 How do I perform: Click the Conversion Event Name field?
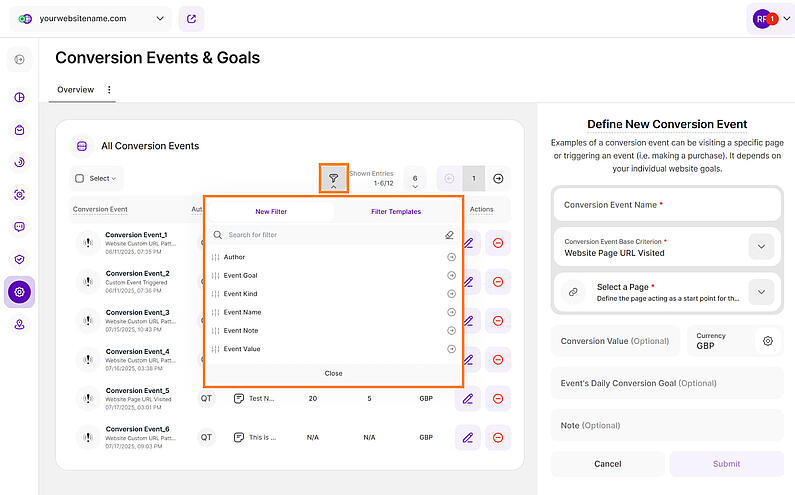pos(667,204)
